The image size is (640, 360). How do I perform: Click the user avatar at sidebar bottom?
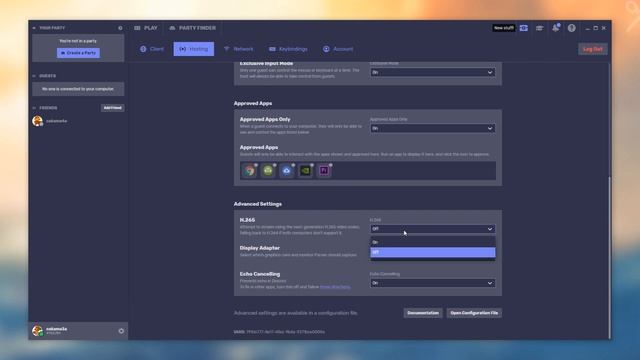pos(38,331)
